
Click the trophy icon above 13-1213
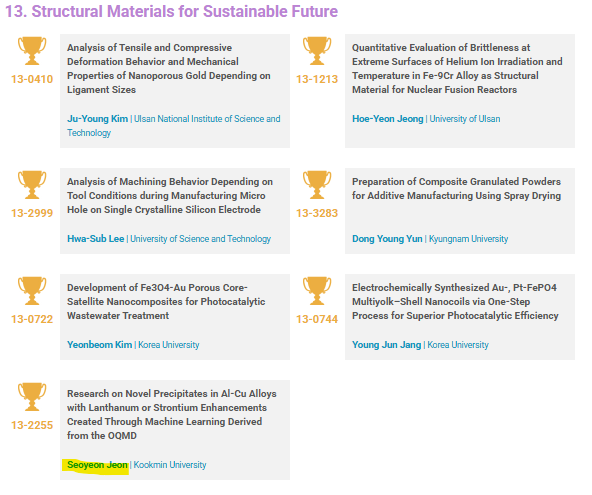[317, 51]
